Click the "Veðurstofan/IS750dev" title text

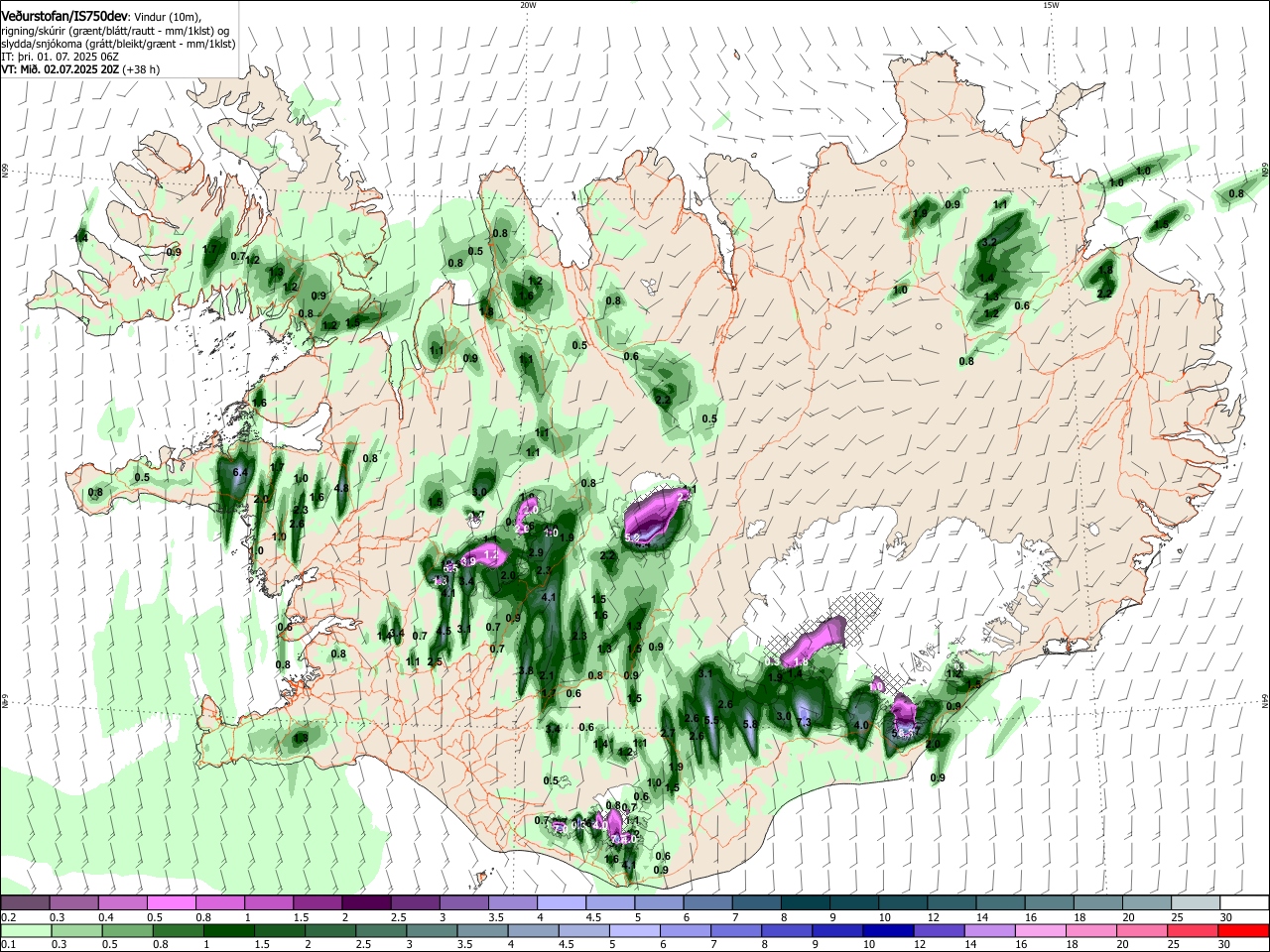(x=63, y=16)
